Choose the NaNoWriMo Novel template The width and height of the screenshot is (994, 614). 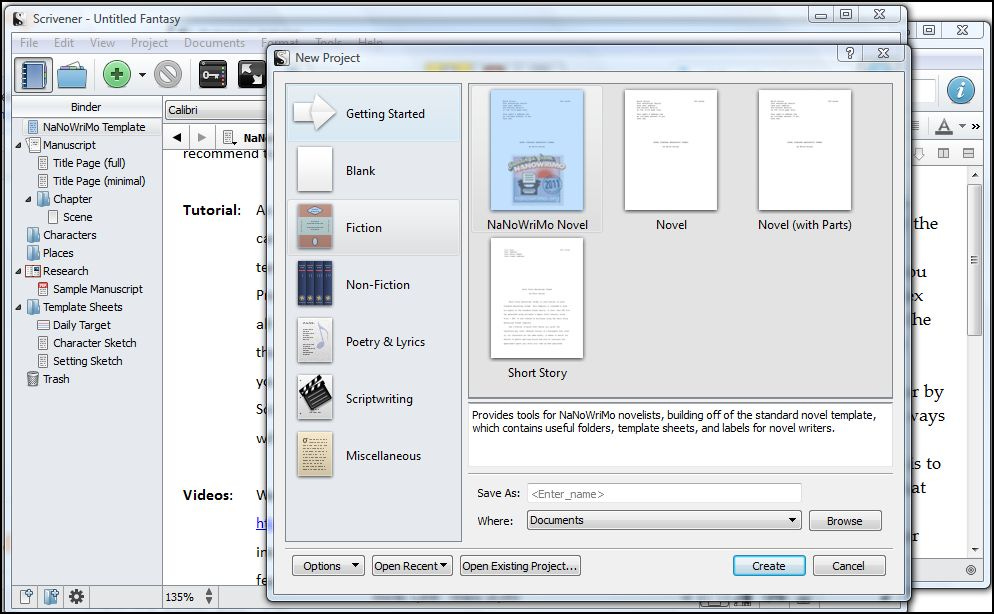tap(537, 160)
